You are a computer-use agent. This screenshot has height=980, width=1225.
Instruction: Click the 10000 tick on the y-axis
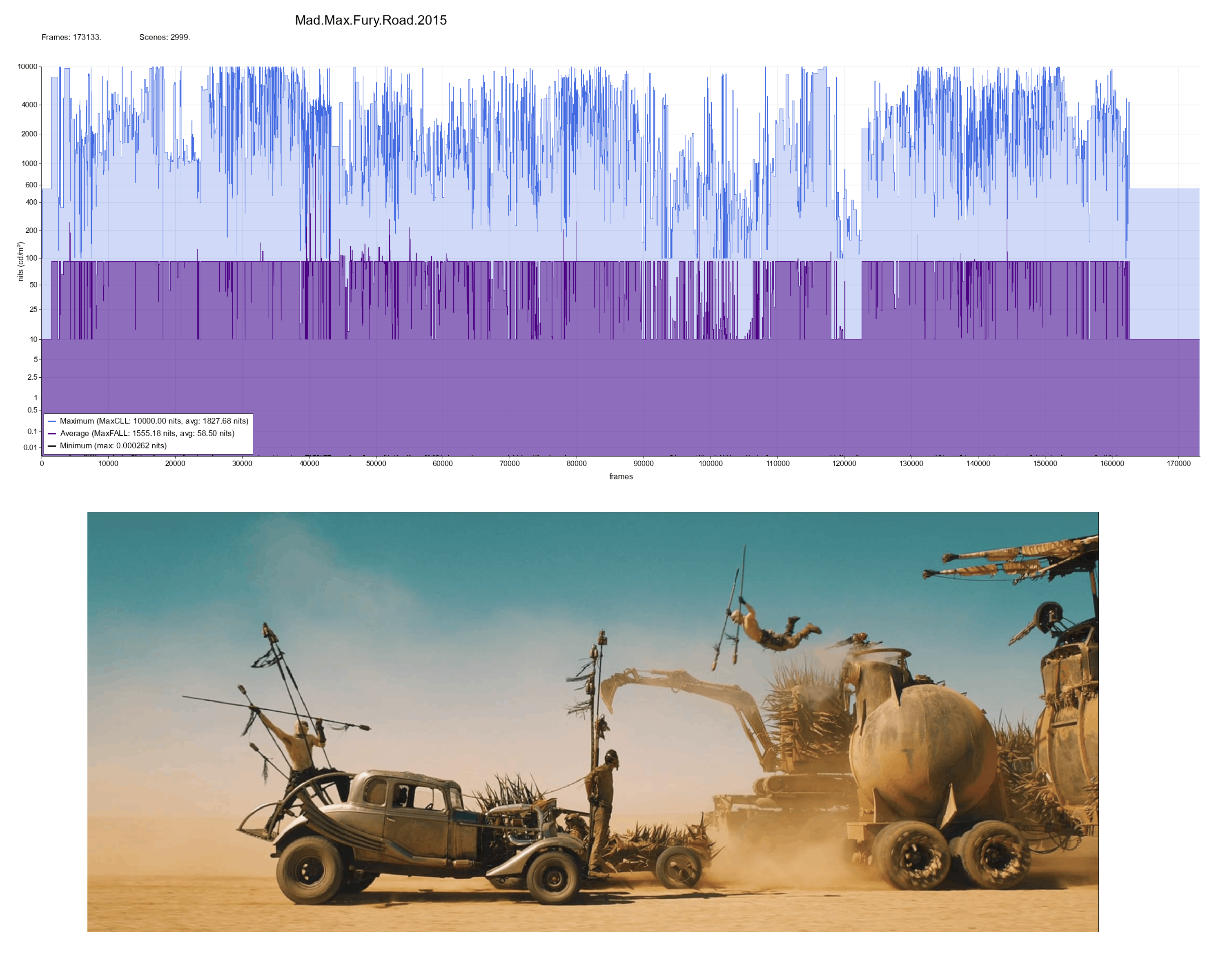tap(27, 67)
